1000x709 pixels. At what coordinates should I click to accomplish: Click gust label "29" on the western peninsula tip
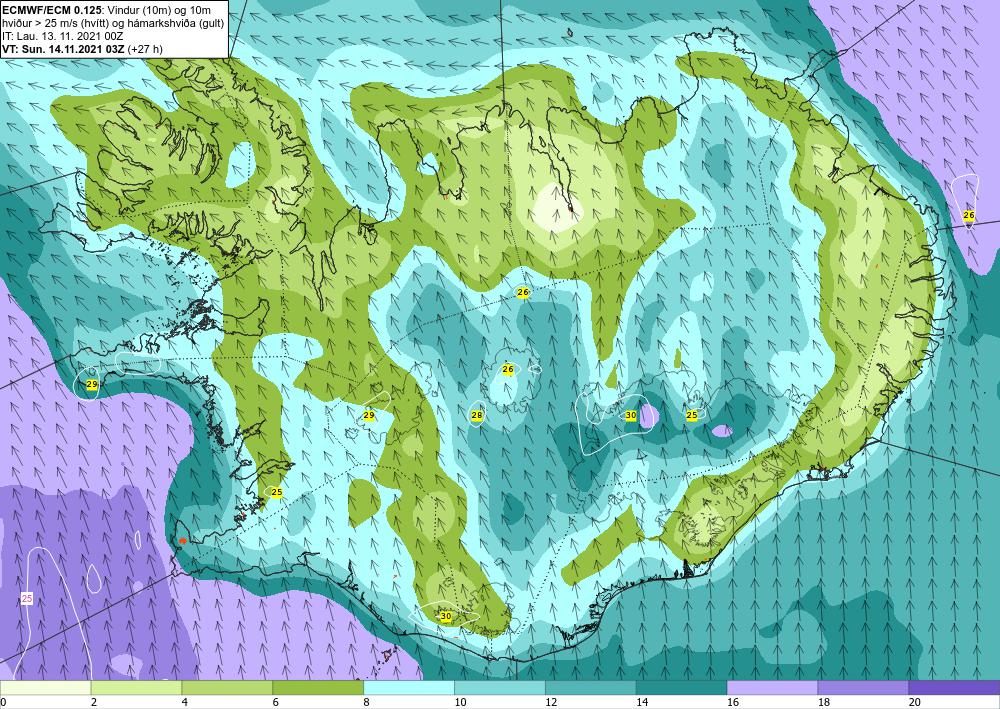(92, 384)
